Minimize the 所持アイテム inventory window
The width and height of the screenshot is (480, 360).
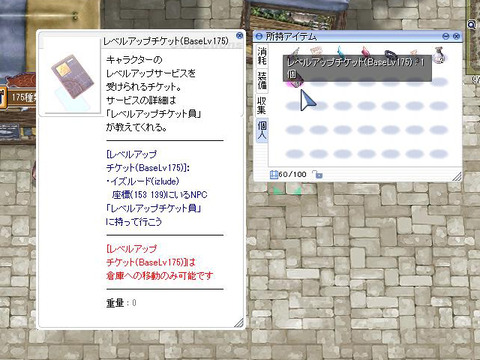point(446,36)
